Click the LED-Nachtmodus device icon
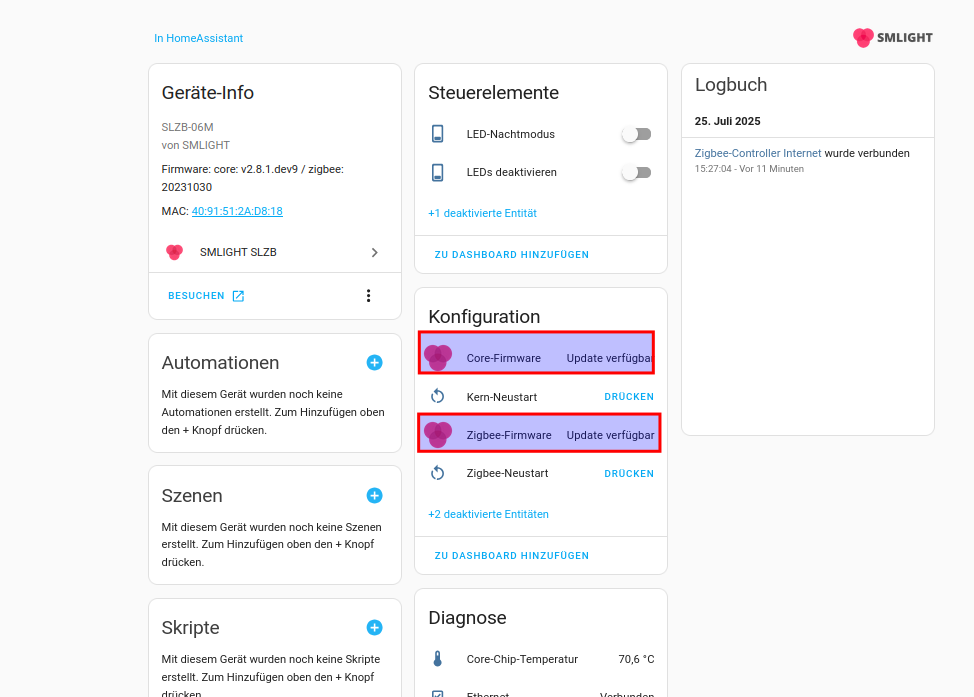The image size is (974, 697). tap(437, 134)
